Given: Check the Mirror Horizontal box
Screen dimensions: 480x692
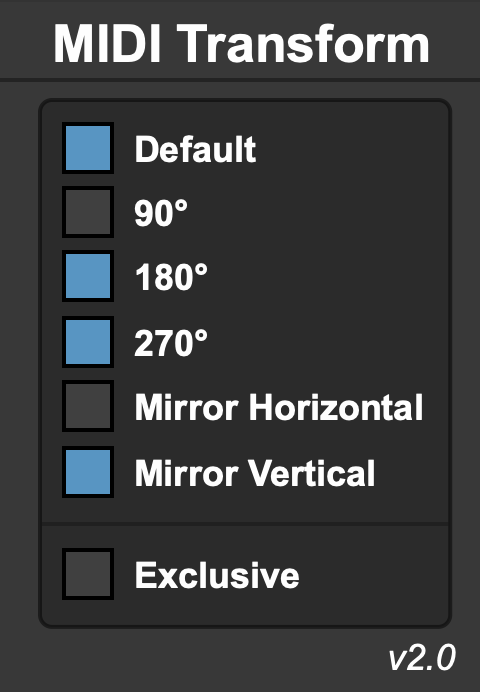Looking at the screenshot, I should coord(88,406).
